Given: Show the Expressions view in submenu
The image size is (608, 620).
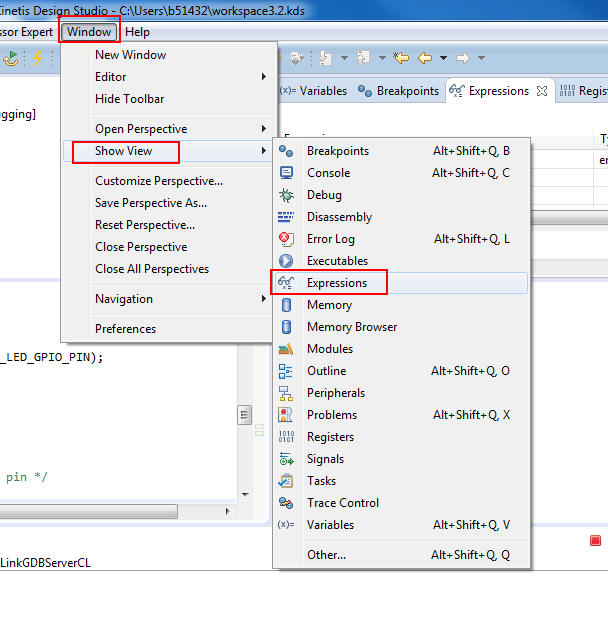Looking at the screenshot, I should click(401, 283).
